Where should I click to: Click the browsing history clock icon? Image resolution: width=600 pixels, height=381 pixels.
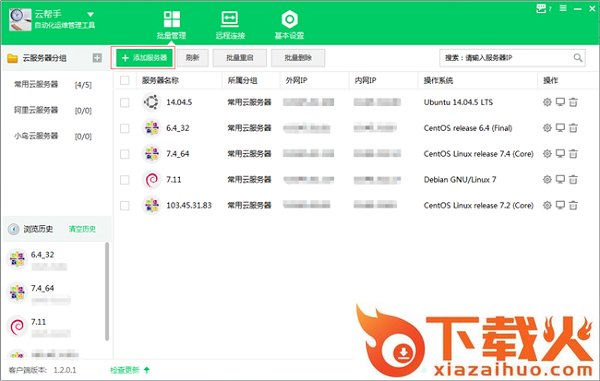point(14,229)
